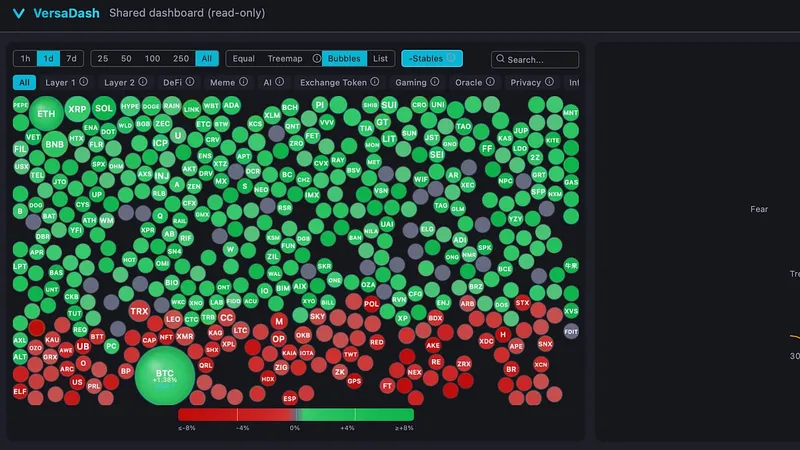Open the info icon next to Privacy

pos(549,82)
